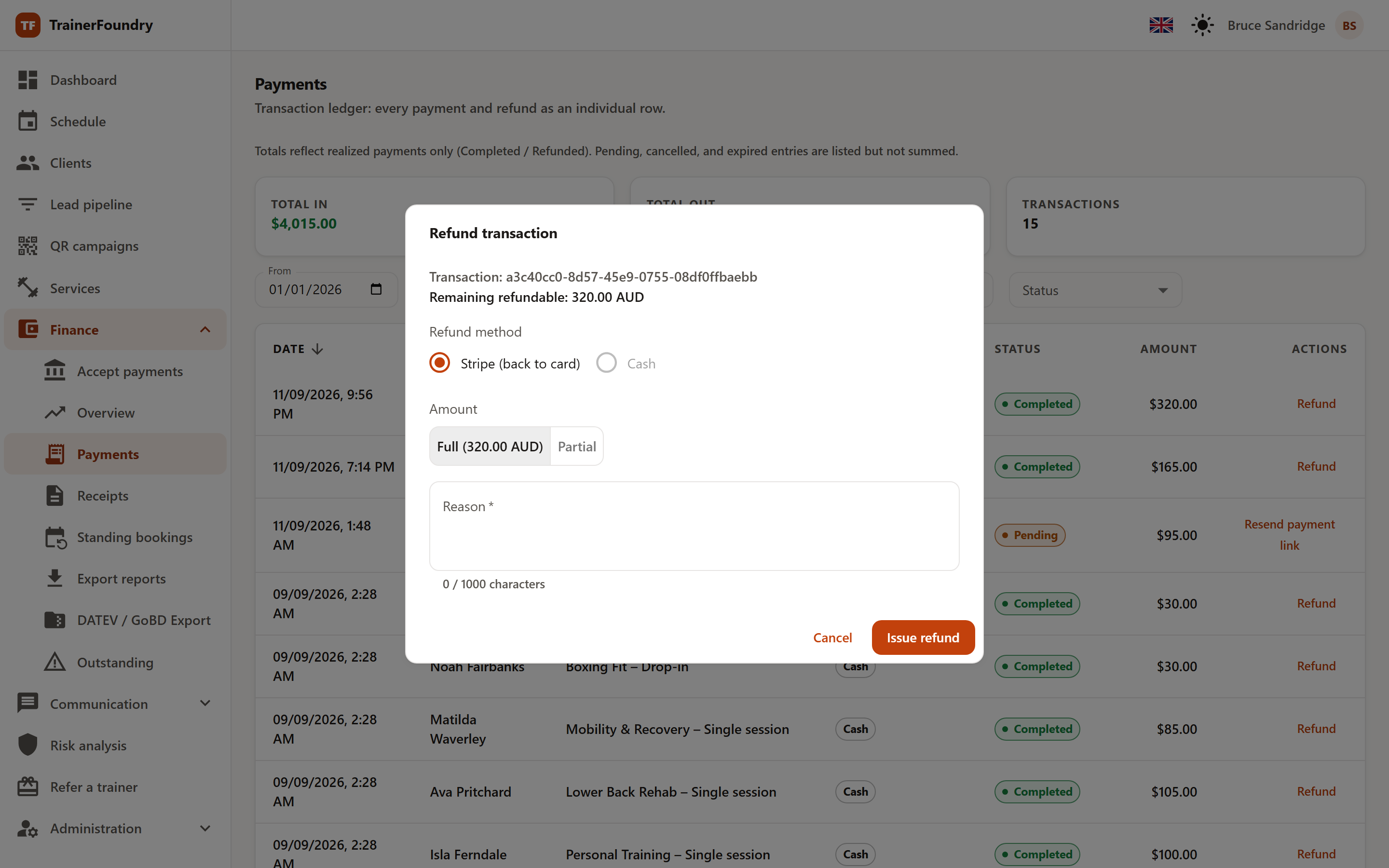1389x868 pixels.
Task: Click the Accept payments bank icon
Action: [x=55, y=371]
